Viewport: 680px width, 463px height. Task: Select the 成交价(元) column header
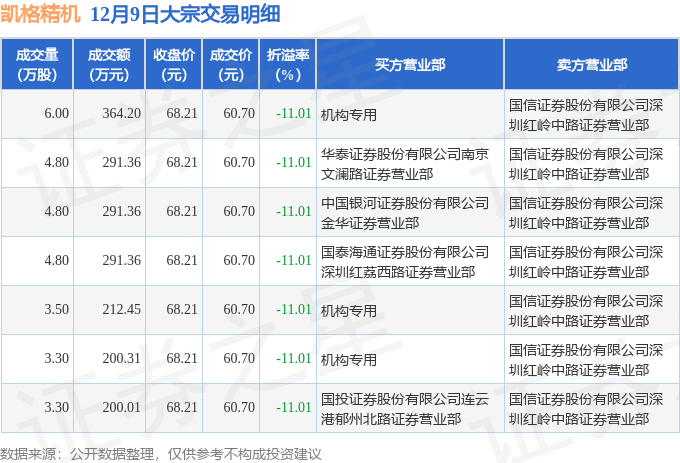click(x=231, y=65)
